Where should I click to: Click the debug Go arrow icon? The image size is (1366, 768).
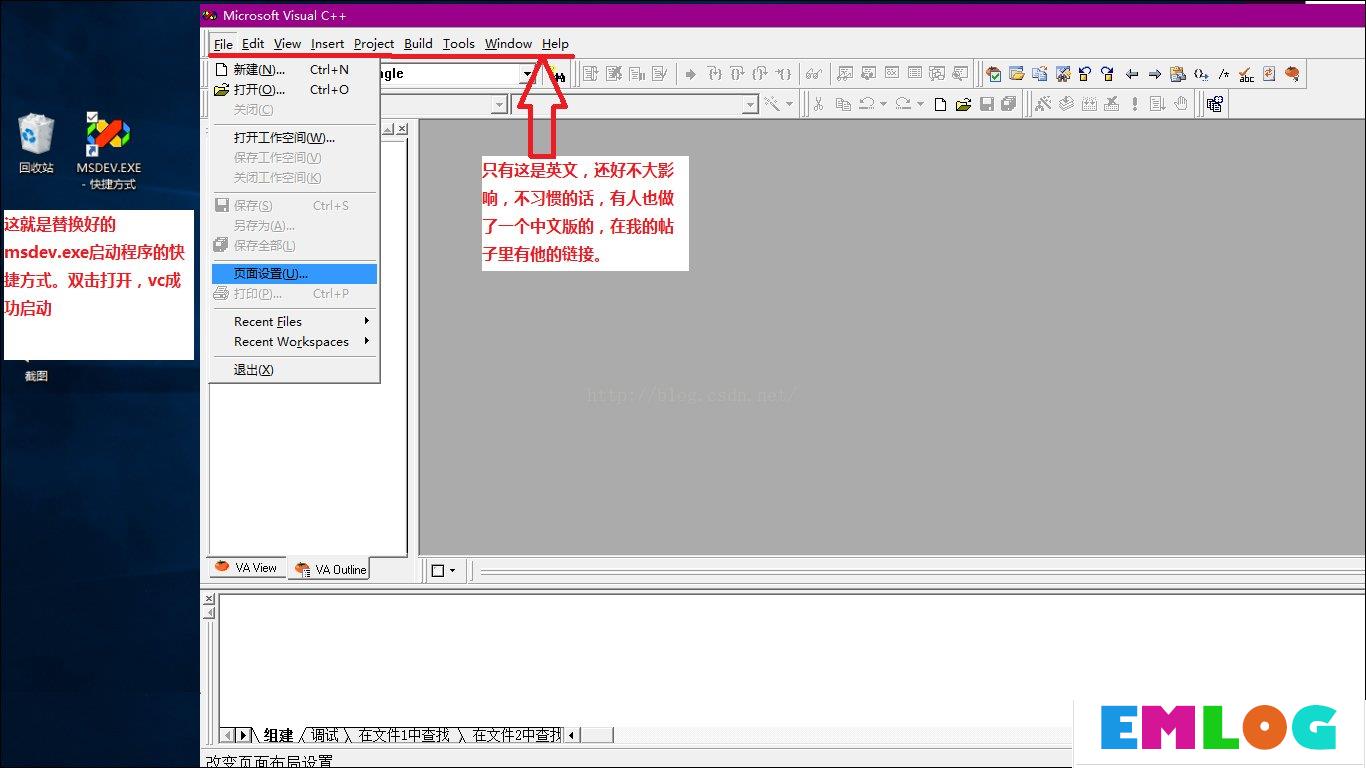tap(690, 74)
